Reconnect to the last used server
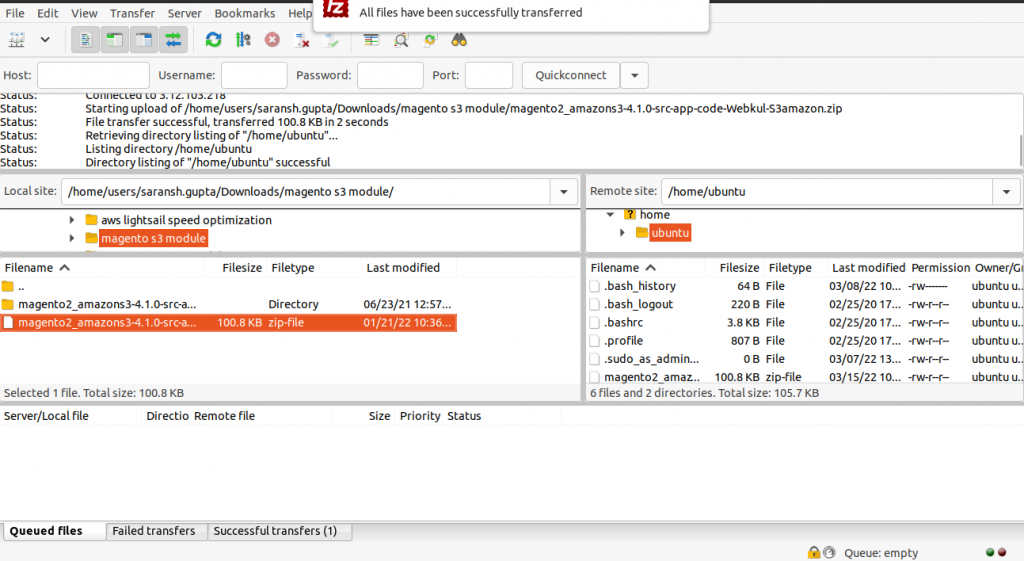 332,40
